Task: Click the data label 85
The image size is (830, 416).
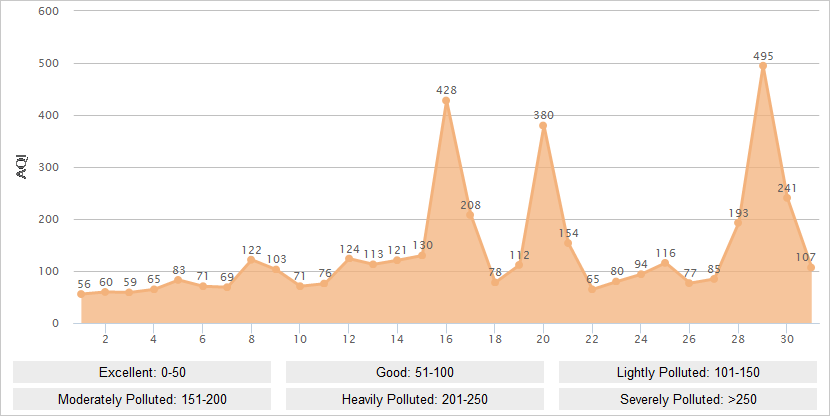Action: point(714,269)
